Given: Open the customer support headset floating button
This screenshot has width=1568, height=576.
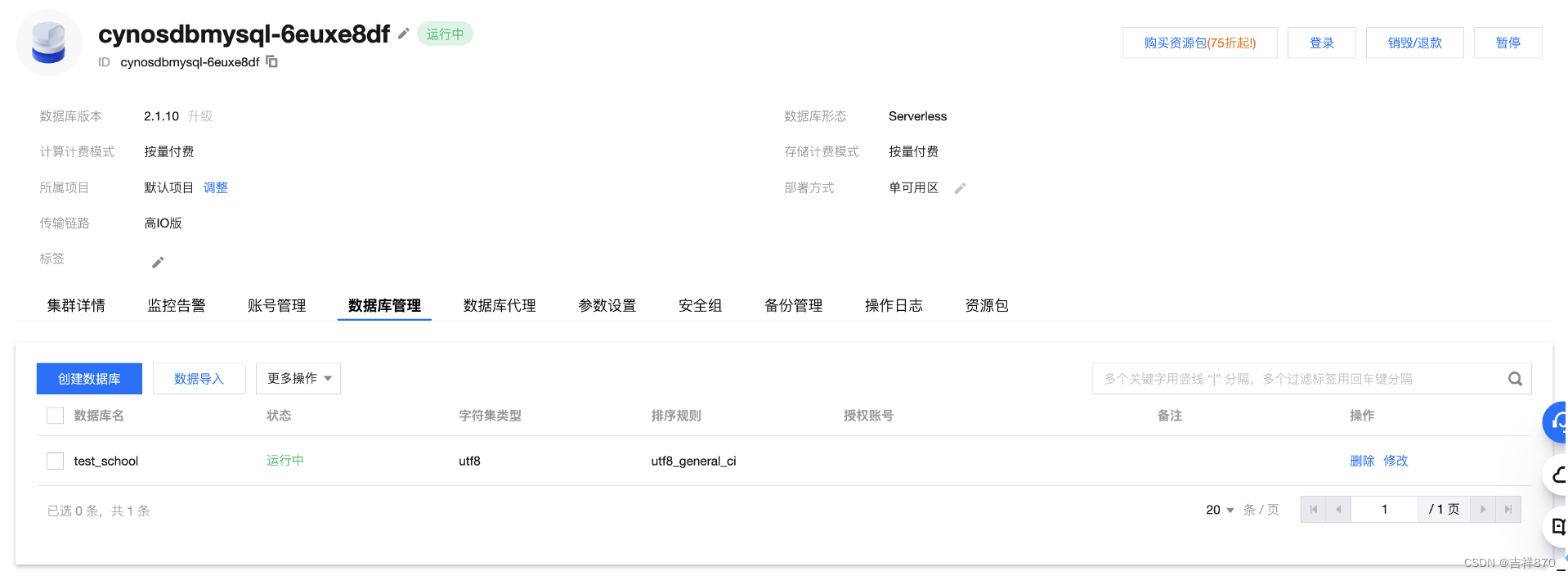Looking at the screenshot, I should (x=1556, y=422).
